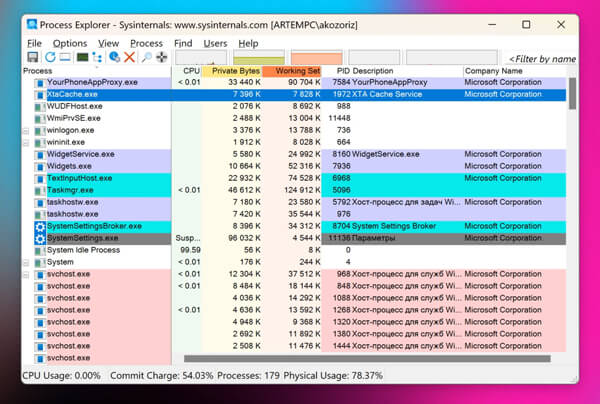Click the gear icon of SystemSettingsBroker.exe
The width and height of the screenshot is (600, 404).
39,226
